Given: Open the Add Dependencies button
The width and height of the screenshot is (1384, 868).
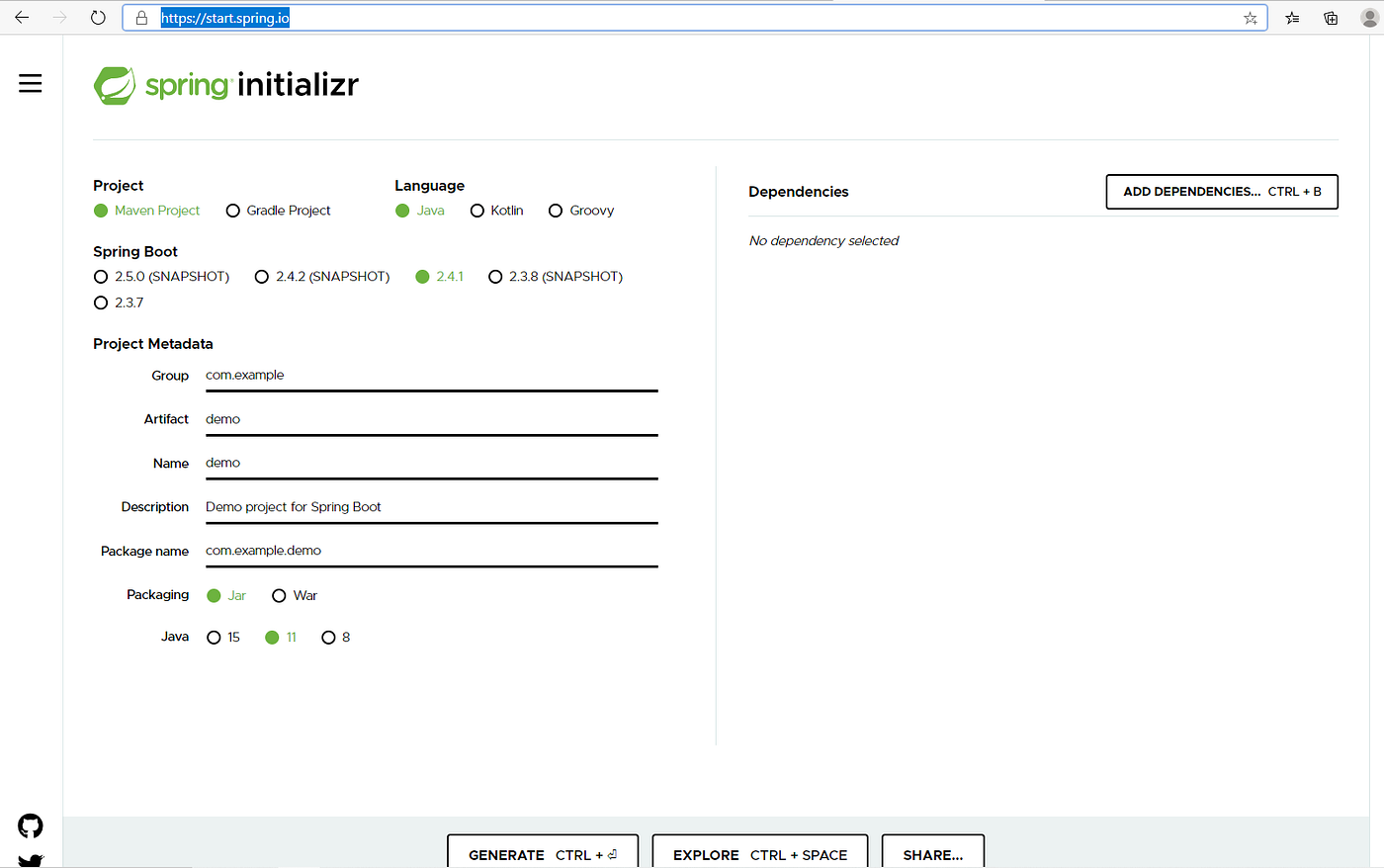Looking at the screenshot, I should 1222,192.
